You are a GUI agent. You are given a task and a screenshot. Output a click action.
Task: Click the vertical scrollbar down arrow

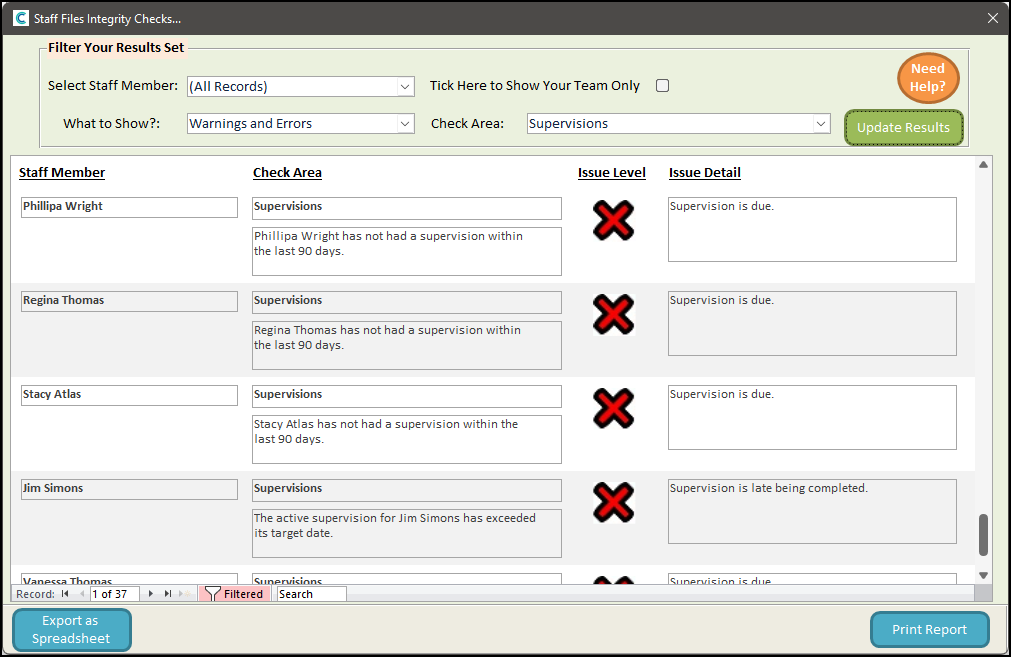pyautogui.click(x=983, y=575)
